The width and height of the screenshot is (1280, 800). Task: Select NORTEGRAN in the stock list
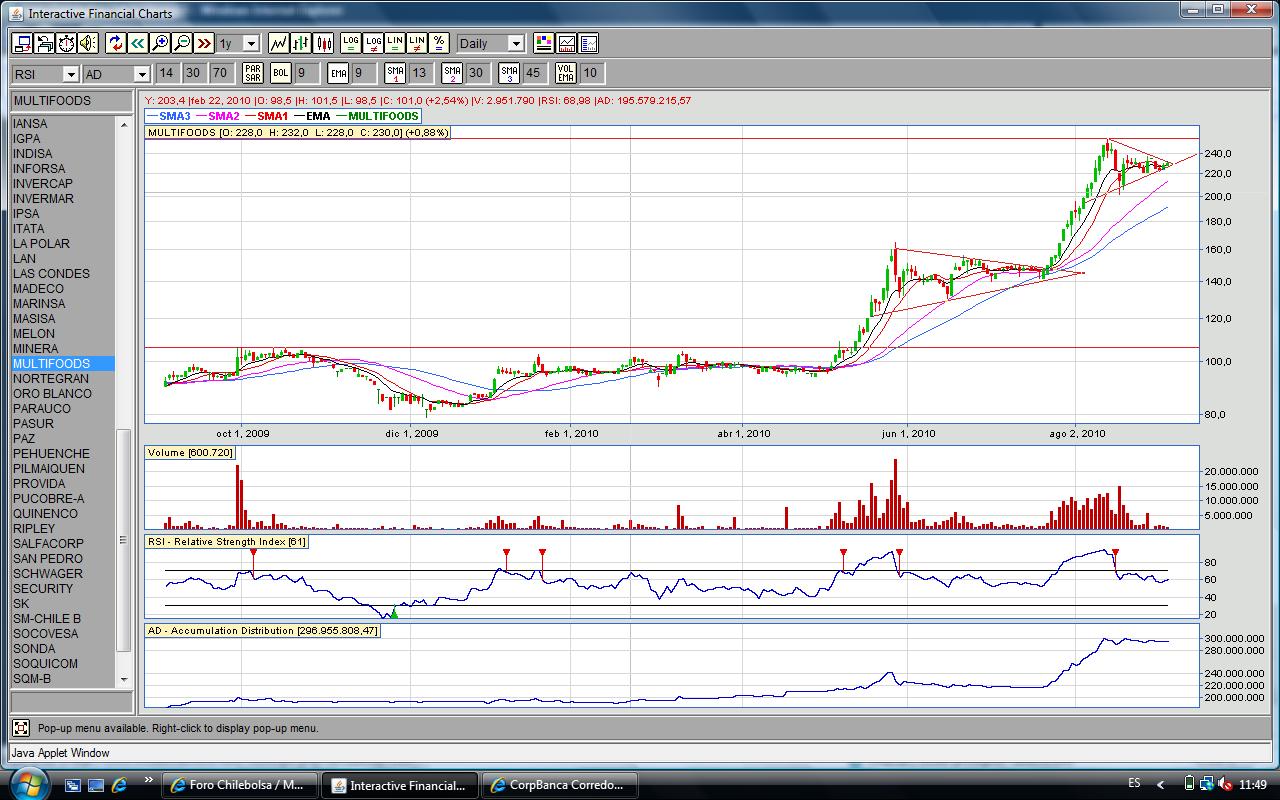tap(51, 379)
